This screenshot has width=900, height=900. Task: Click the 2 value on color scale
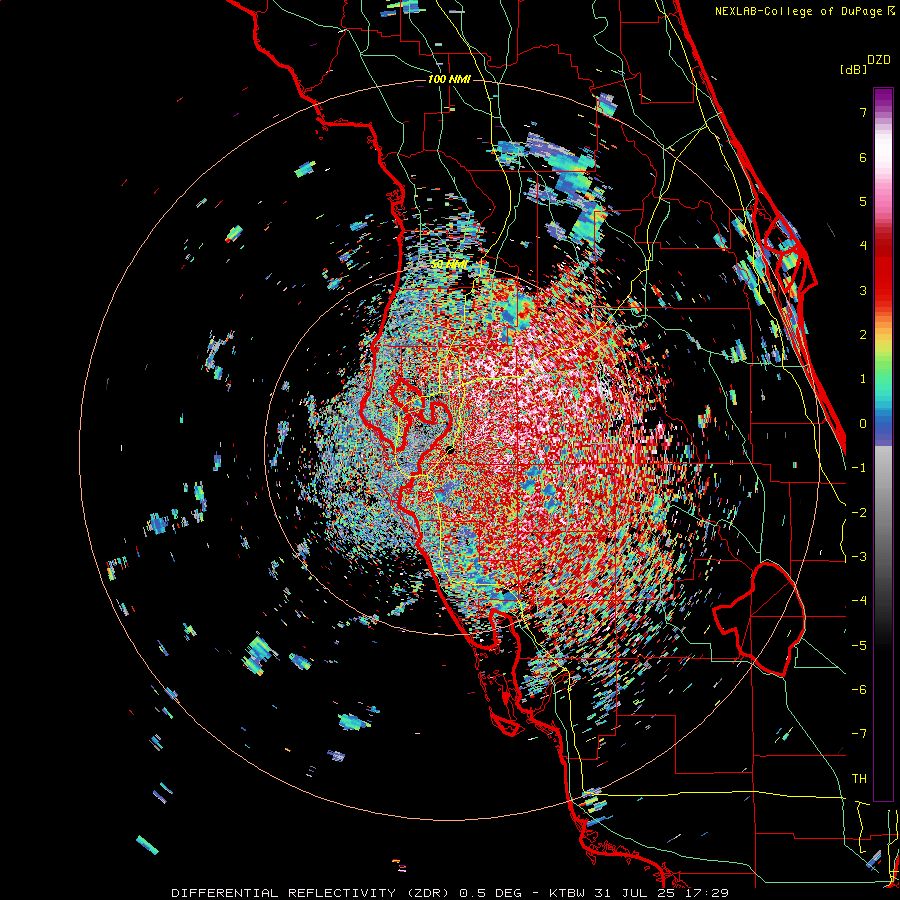pyautogui.click(x=863, y=335)
